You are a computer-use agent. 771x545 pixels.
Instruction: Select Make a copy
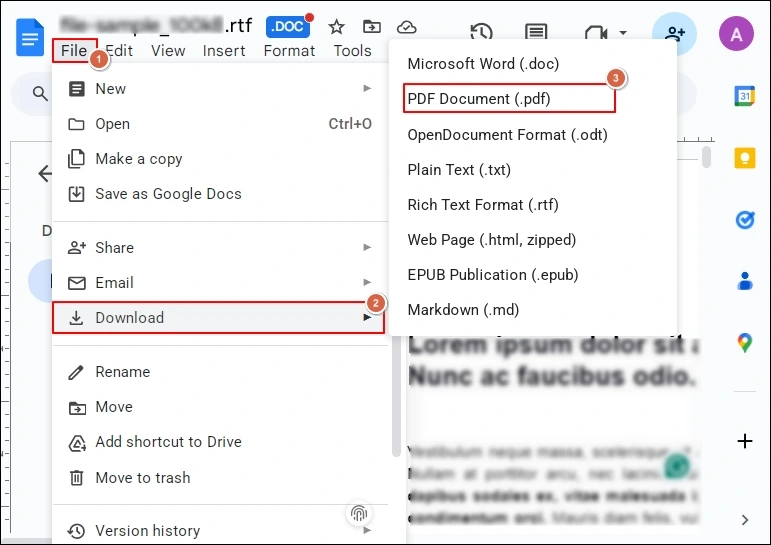219,159
